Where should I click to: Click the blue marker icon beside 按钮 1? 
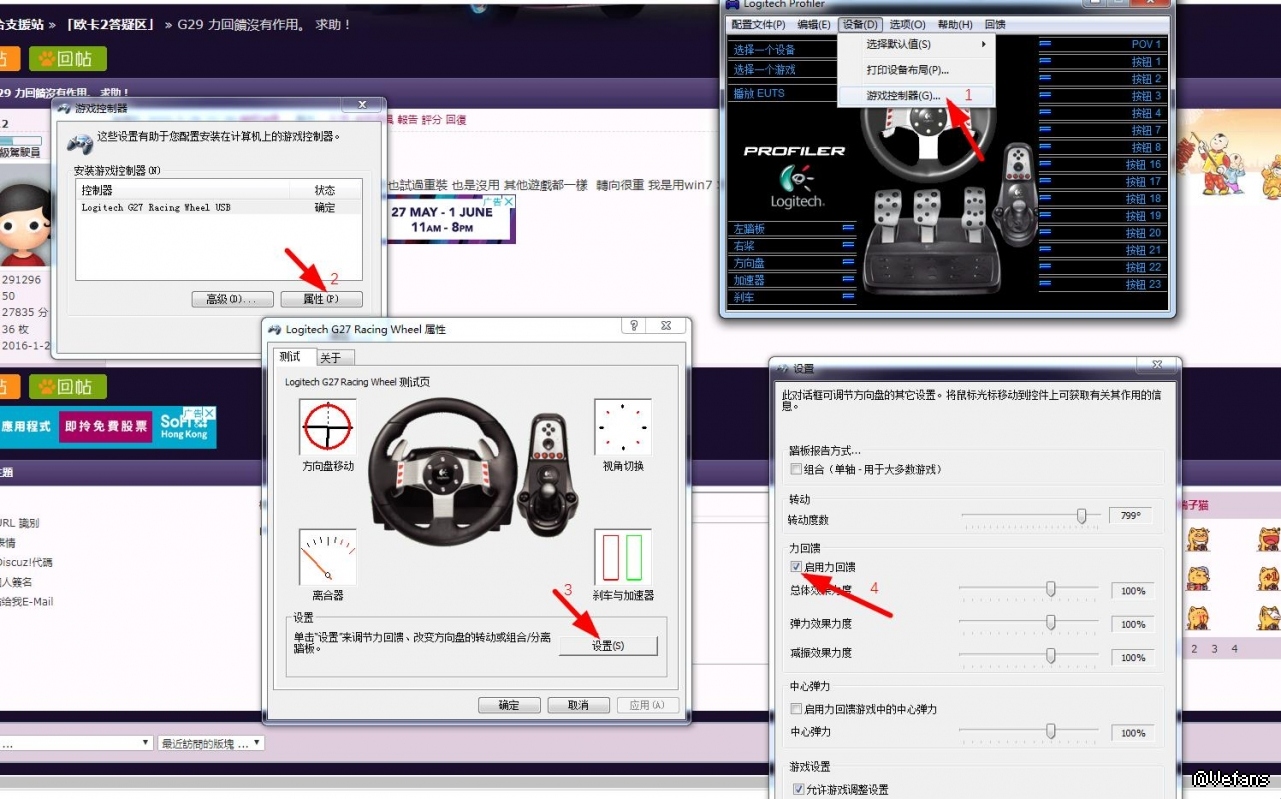[1045, 61]
